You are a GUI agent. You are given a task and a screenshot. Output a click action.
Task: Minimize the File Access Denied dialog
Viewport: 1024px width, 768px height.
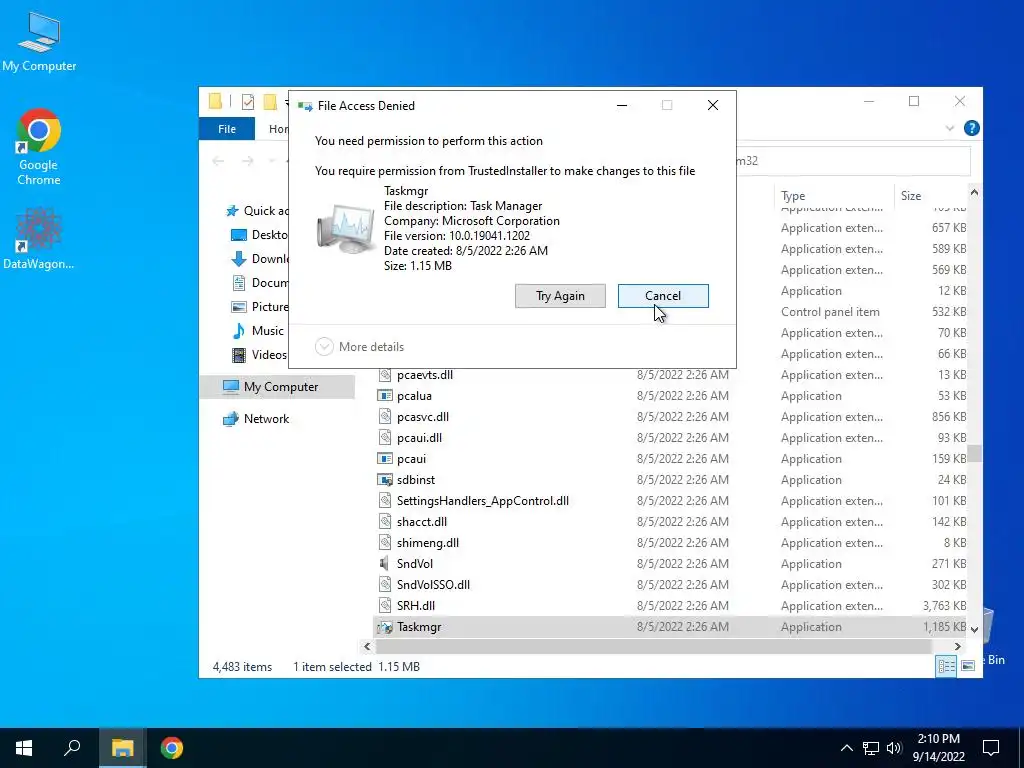622,105
